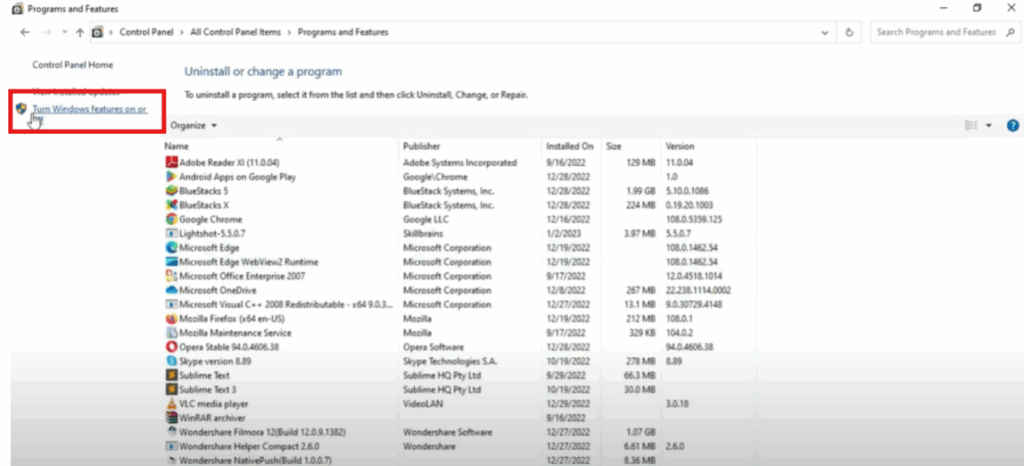Open the address bar history dropdown
Screen dimensions: 1024x466
pyautogui.click(x=824, y=32)
